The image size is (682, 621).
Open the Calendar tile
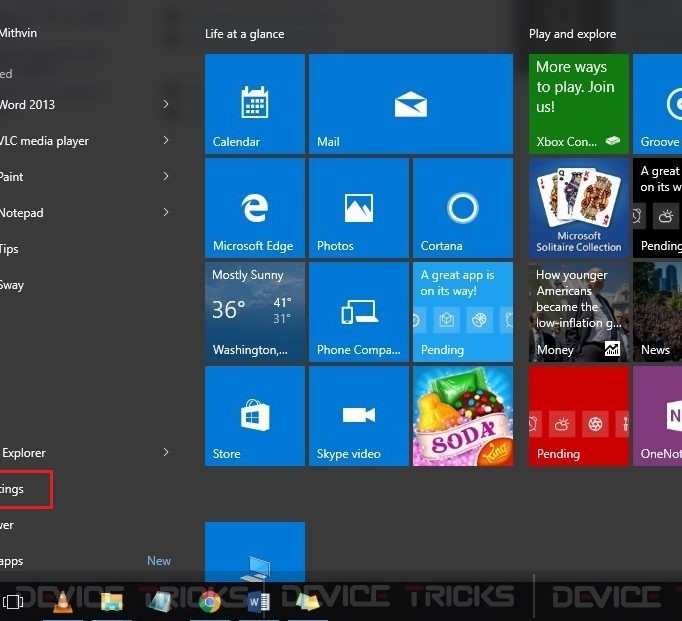254,104
